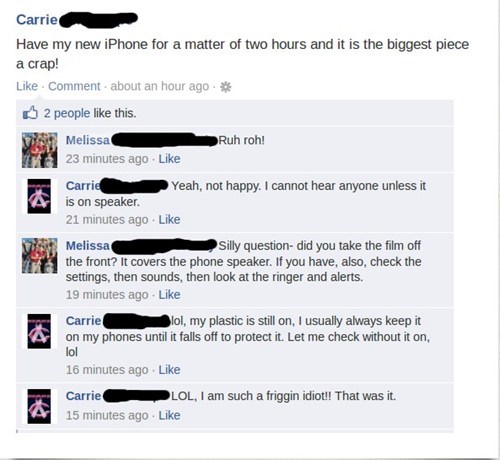Open Carrie's avatar on 'Yeah, not happy' comment

(39, 196)
